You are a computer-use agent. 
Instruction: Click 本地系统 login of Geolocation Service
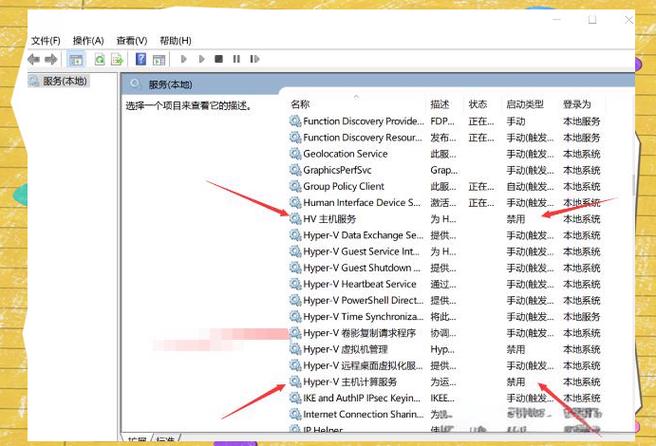pyautogui.click(x=582, y=154)
